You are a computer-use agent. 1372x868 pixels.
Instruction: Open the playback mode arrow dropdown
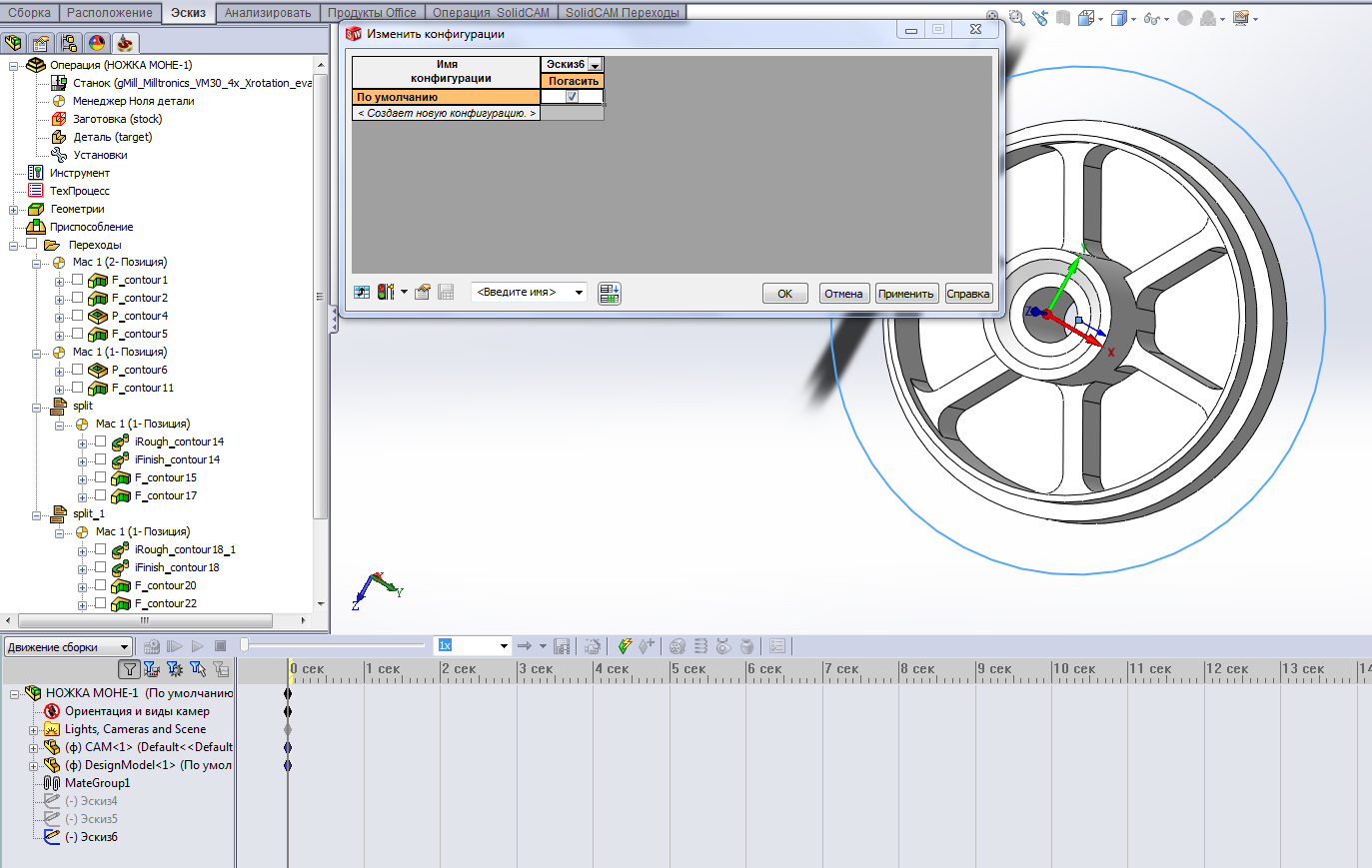[543, 646]
